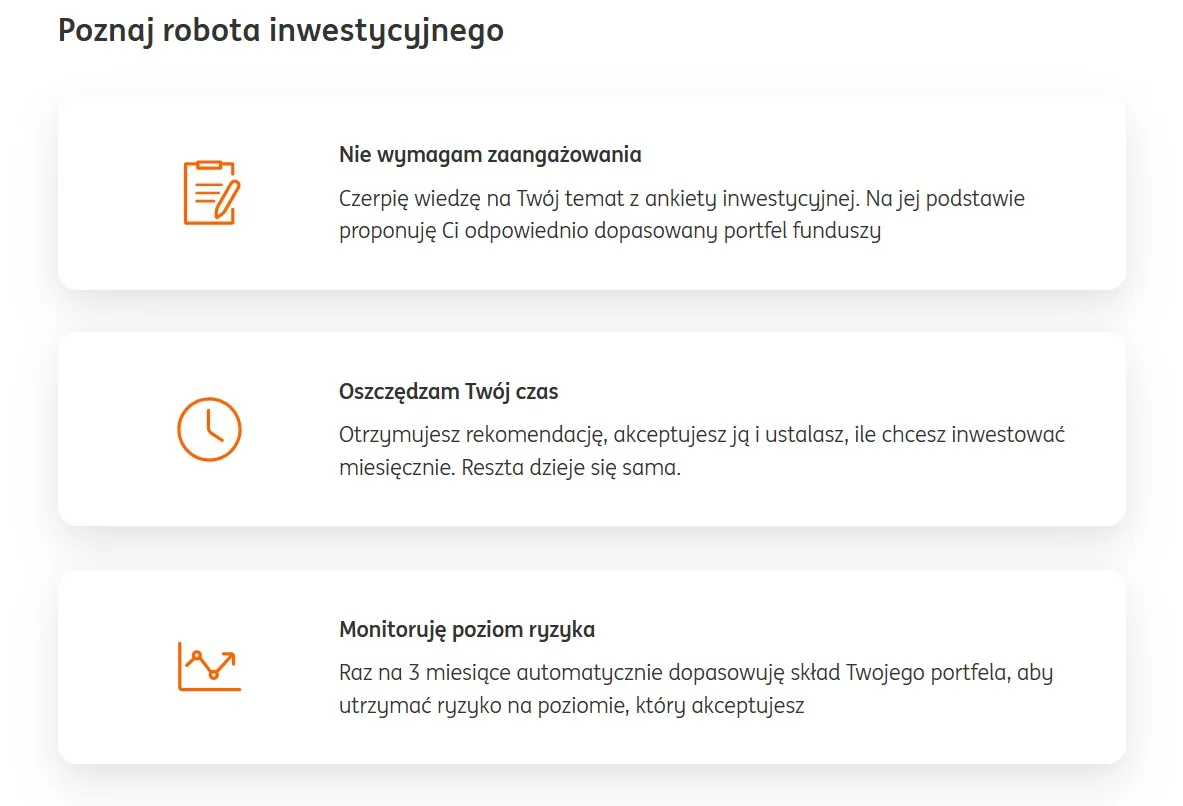
Task: Click the word "miesięcznie" in the time card
Action: point(394,468)
